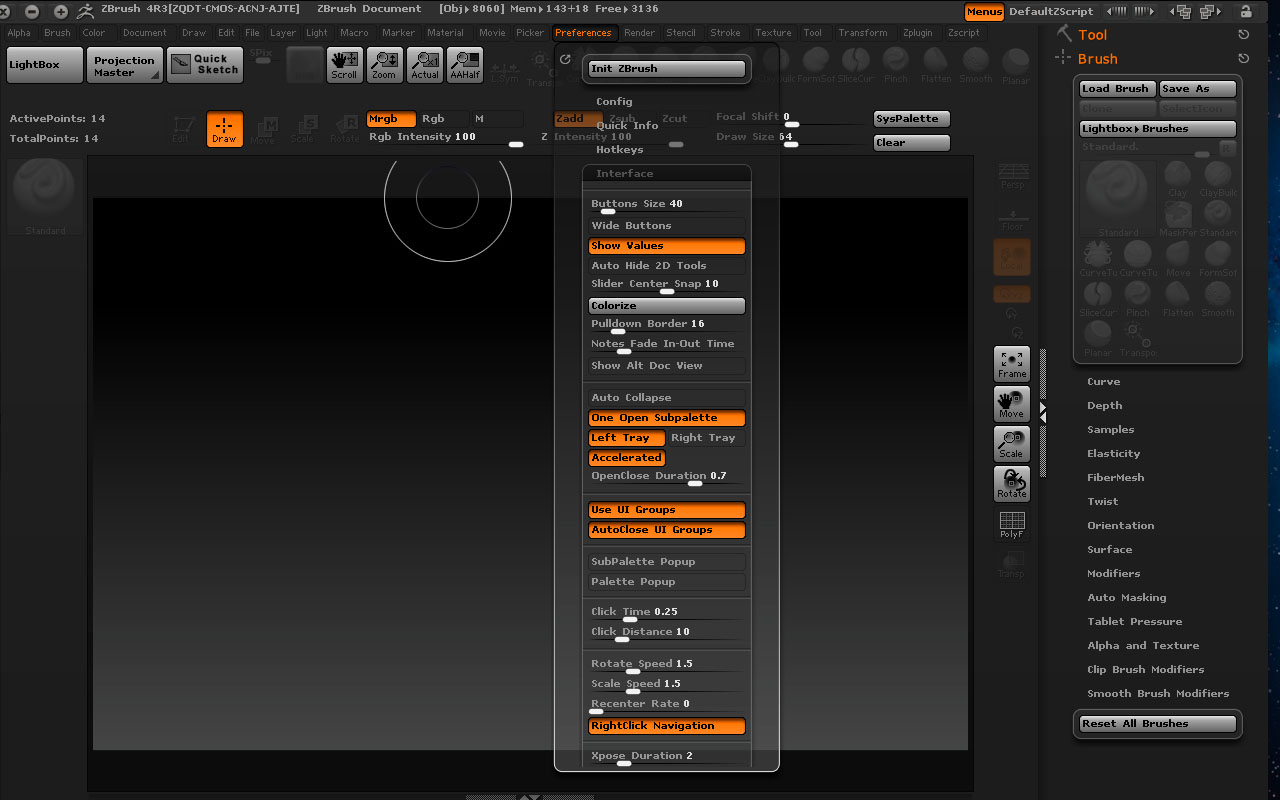Toggle the PolyF wireframe icon
Screen dimensions: 1280x800
(1012, 524)
